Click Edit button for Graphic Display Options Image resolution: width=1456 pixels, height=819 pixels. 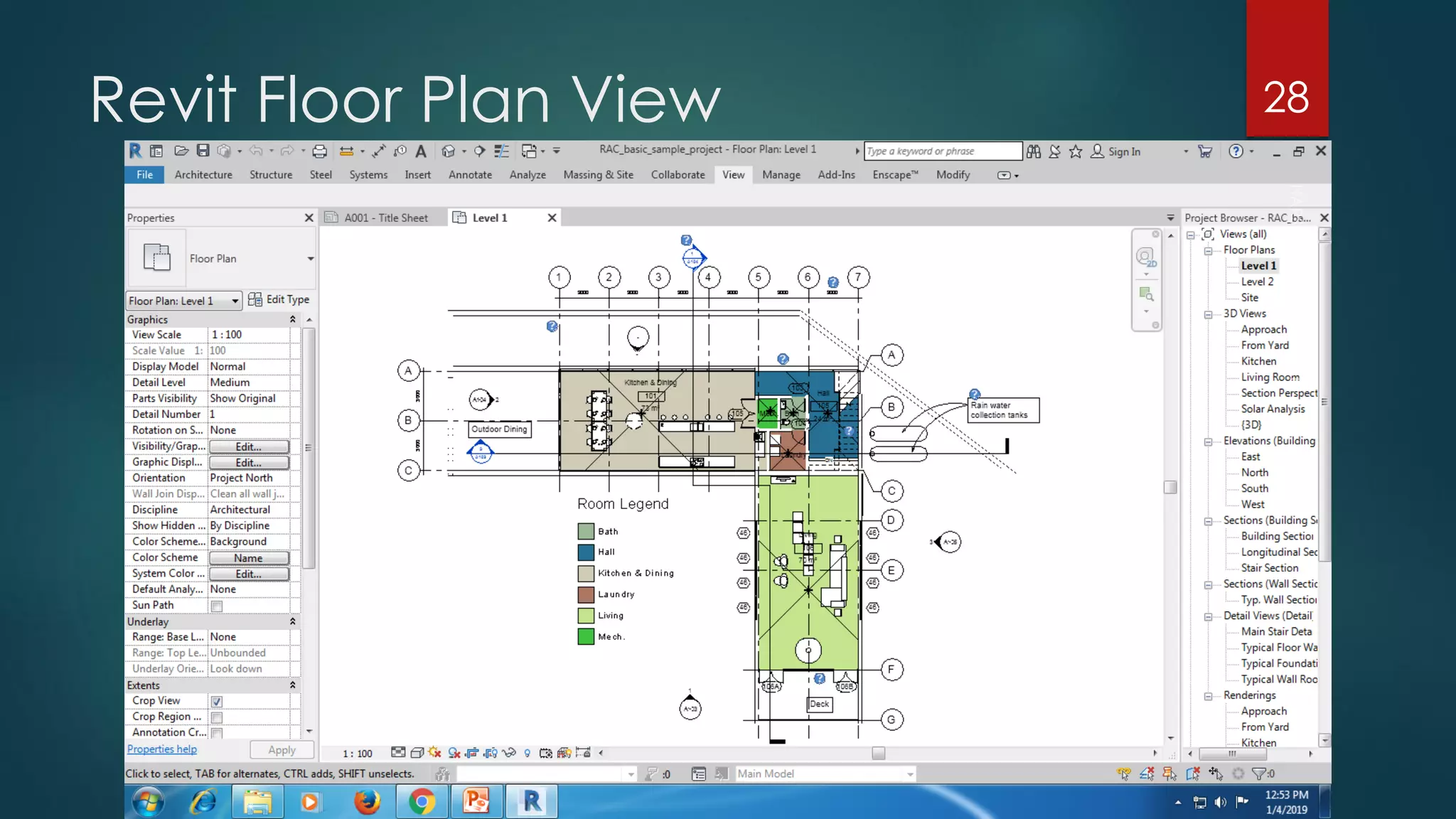click(x=249, y=463)
